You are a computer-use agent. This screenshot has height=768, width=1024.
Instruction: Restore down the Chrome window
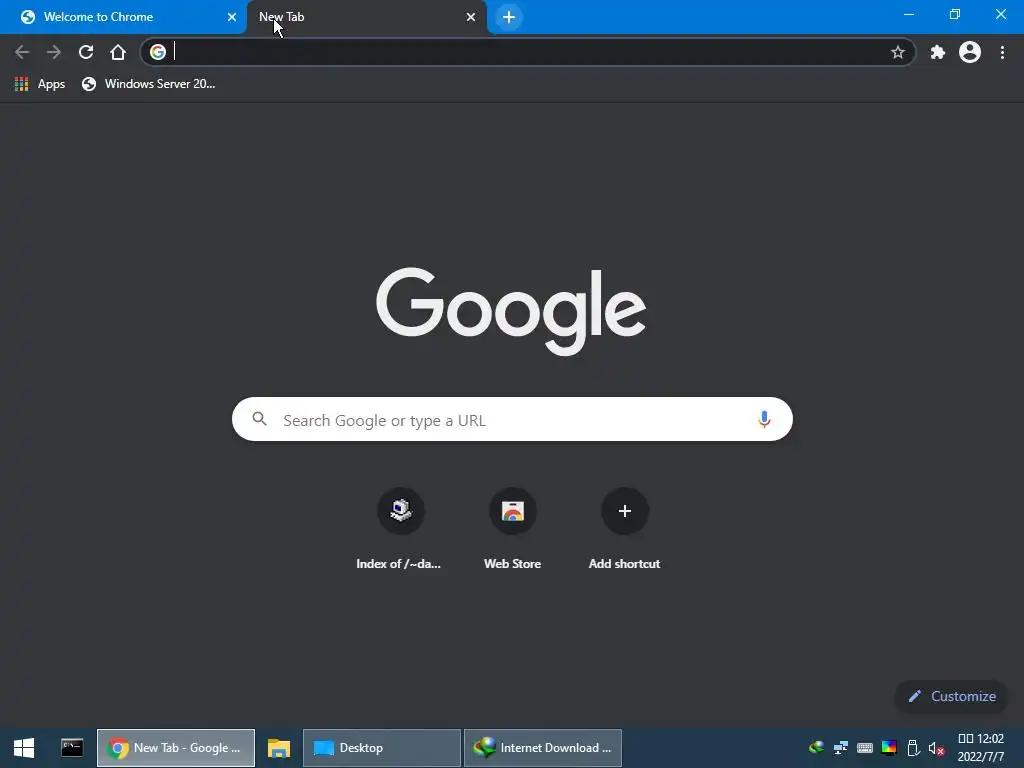(x=955, y=14)
